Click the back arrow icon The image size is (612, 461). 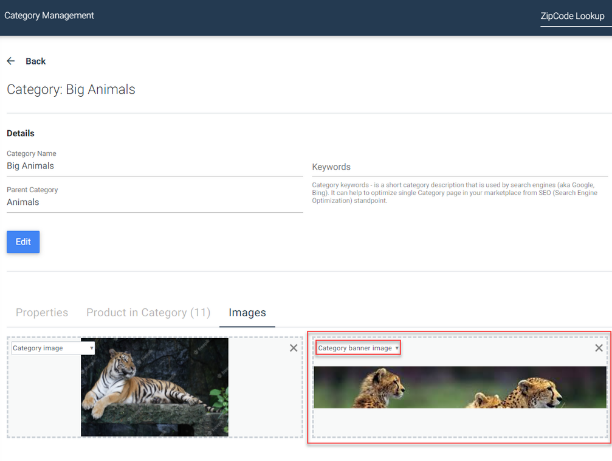point(11,61)
